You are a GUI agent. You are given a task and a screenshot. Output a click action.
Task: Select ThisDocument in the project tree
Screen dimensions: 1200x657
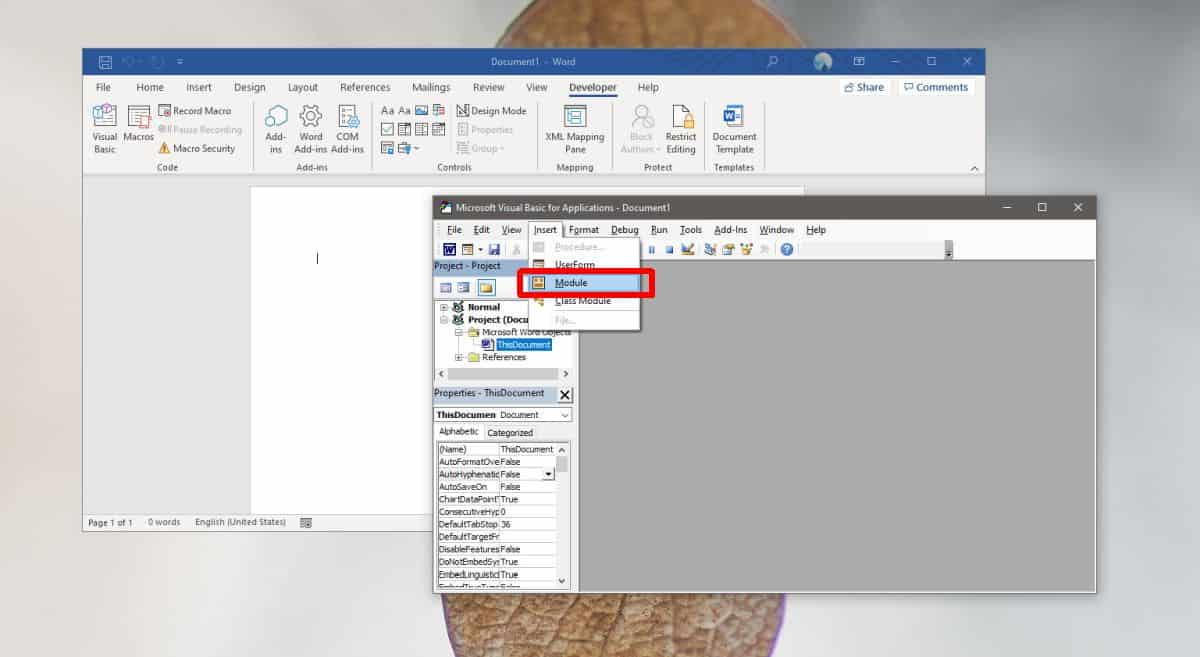click(523, 344)
